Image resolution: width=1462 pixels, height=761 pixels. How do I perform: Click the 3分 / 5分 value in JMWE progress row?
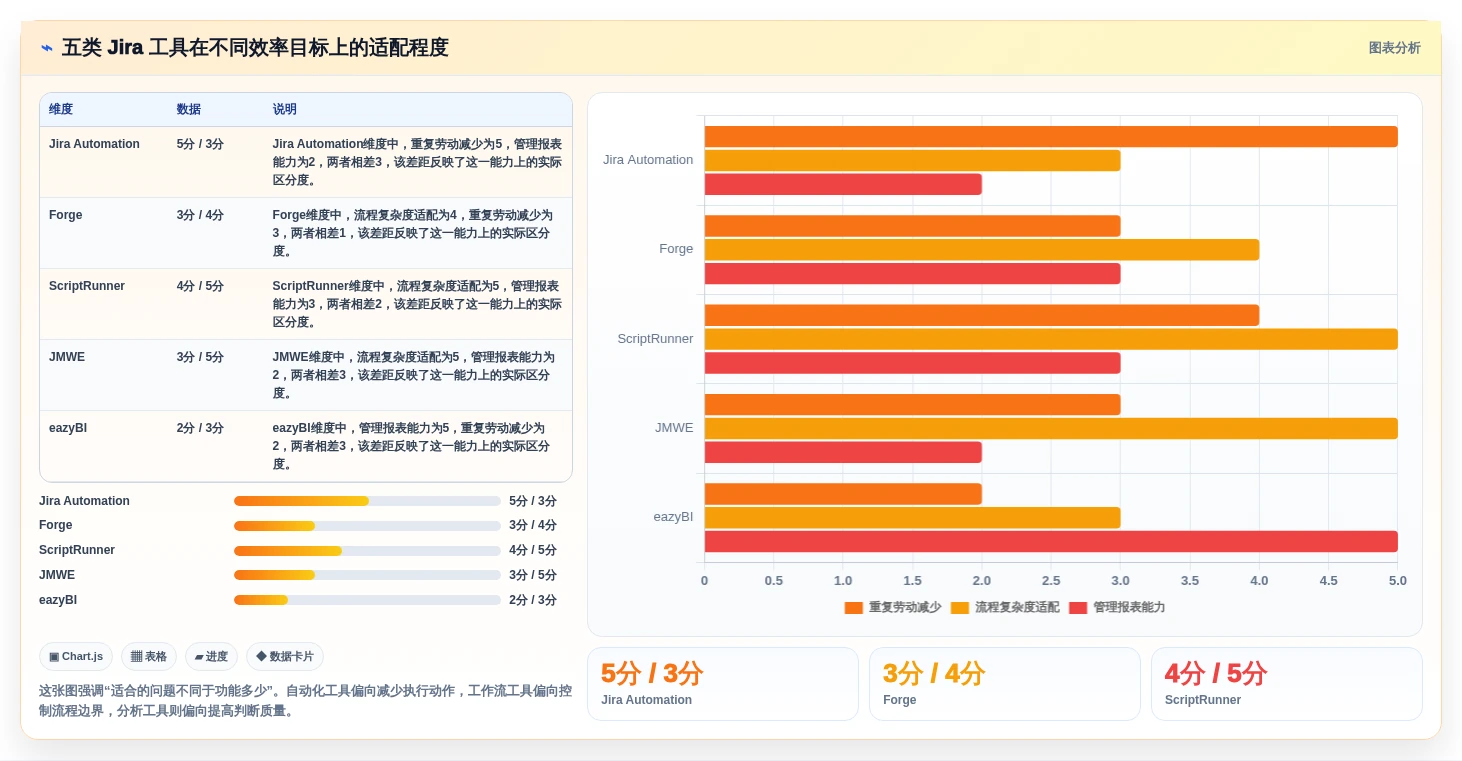533,575
